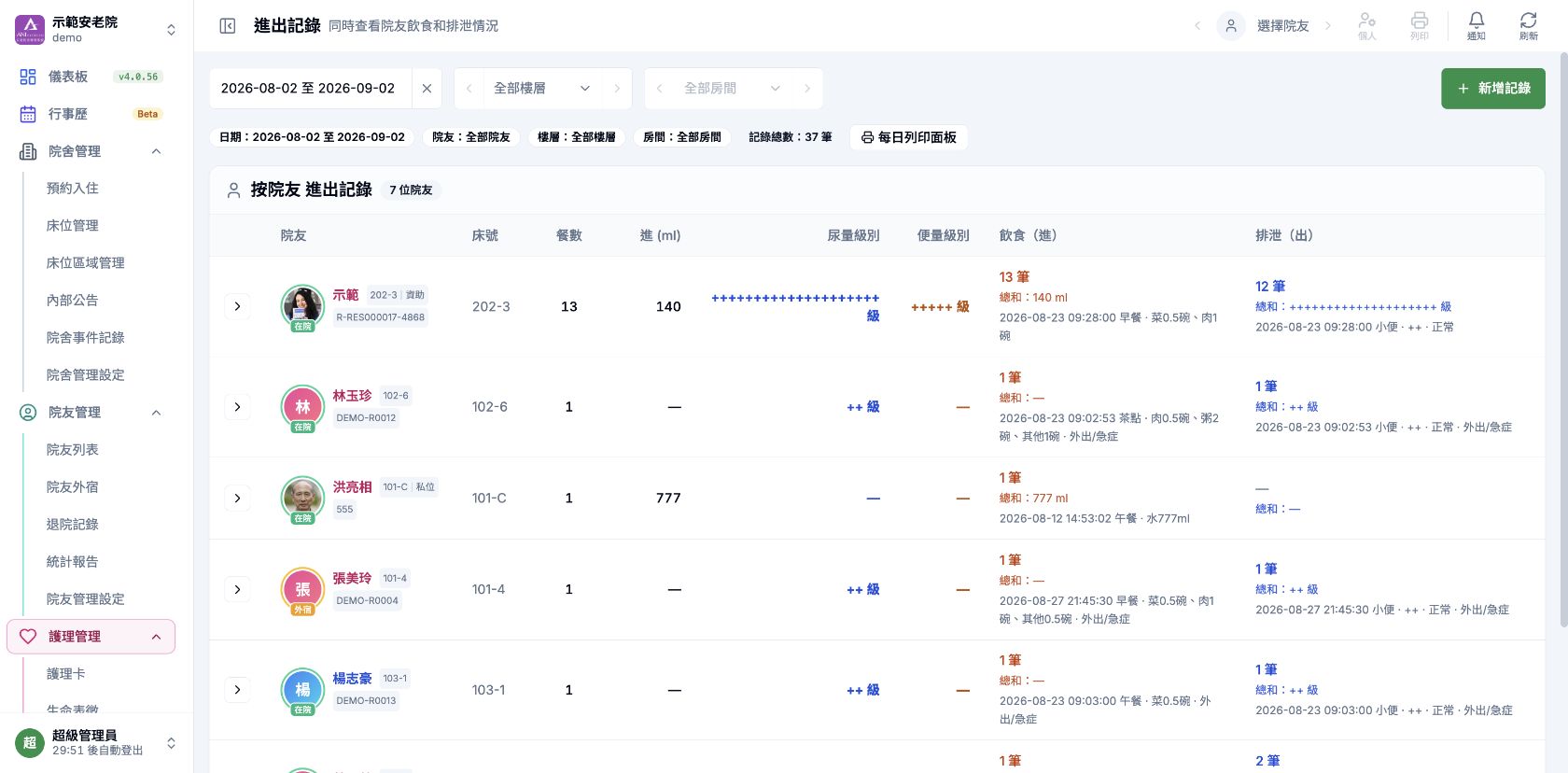Expand row for resident 示範
The height and width of the screenshot is (773, 1568).
[238, 306]
